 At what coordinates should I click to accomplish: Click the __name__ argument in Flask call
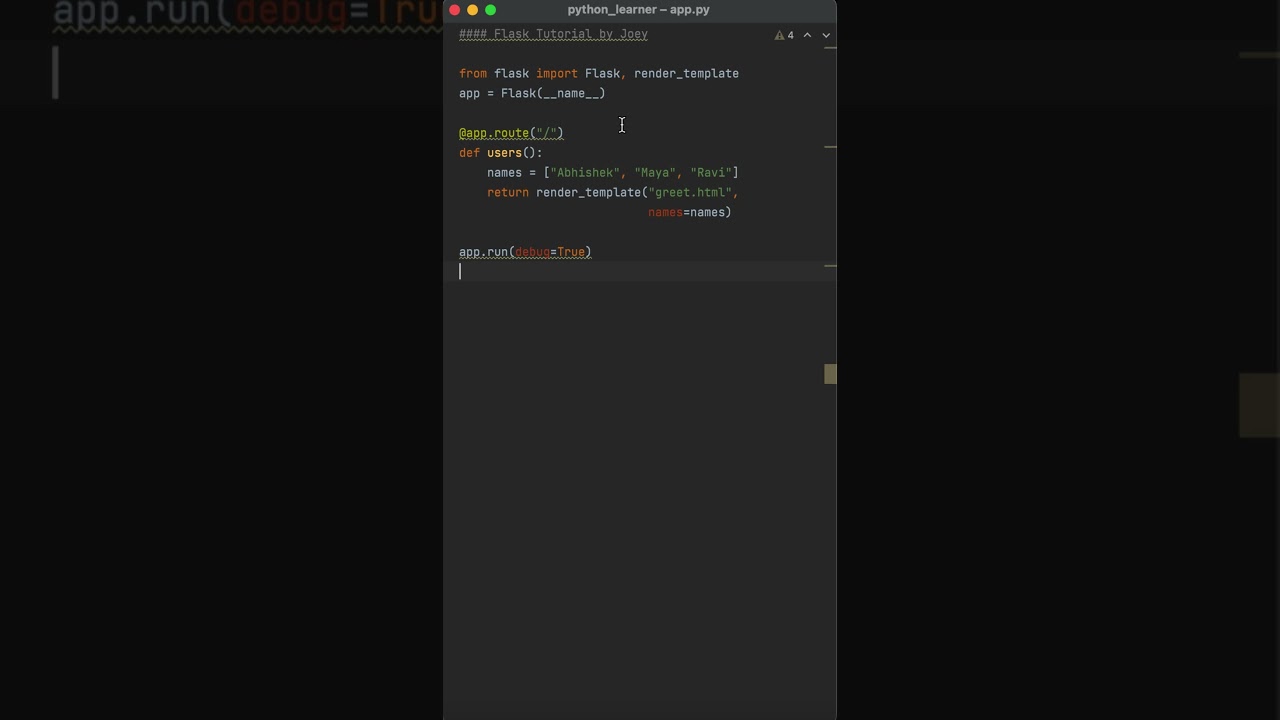571,93
